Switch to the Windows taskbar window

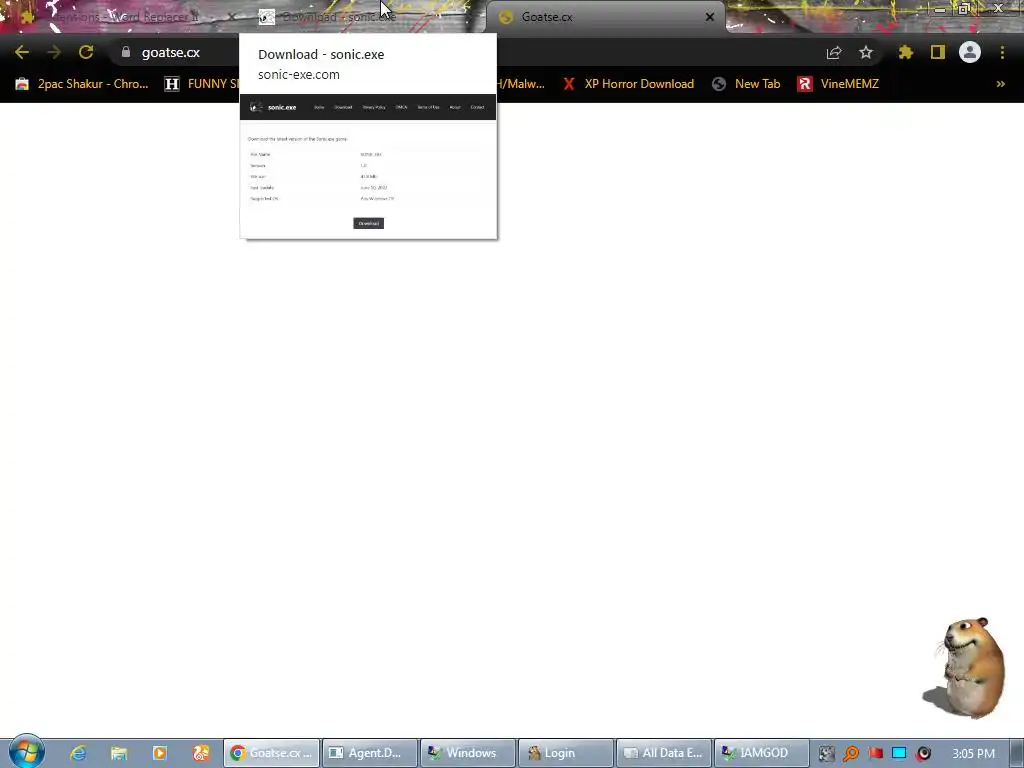[x=468, y=753]
